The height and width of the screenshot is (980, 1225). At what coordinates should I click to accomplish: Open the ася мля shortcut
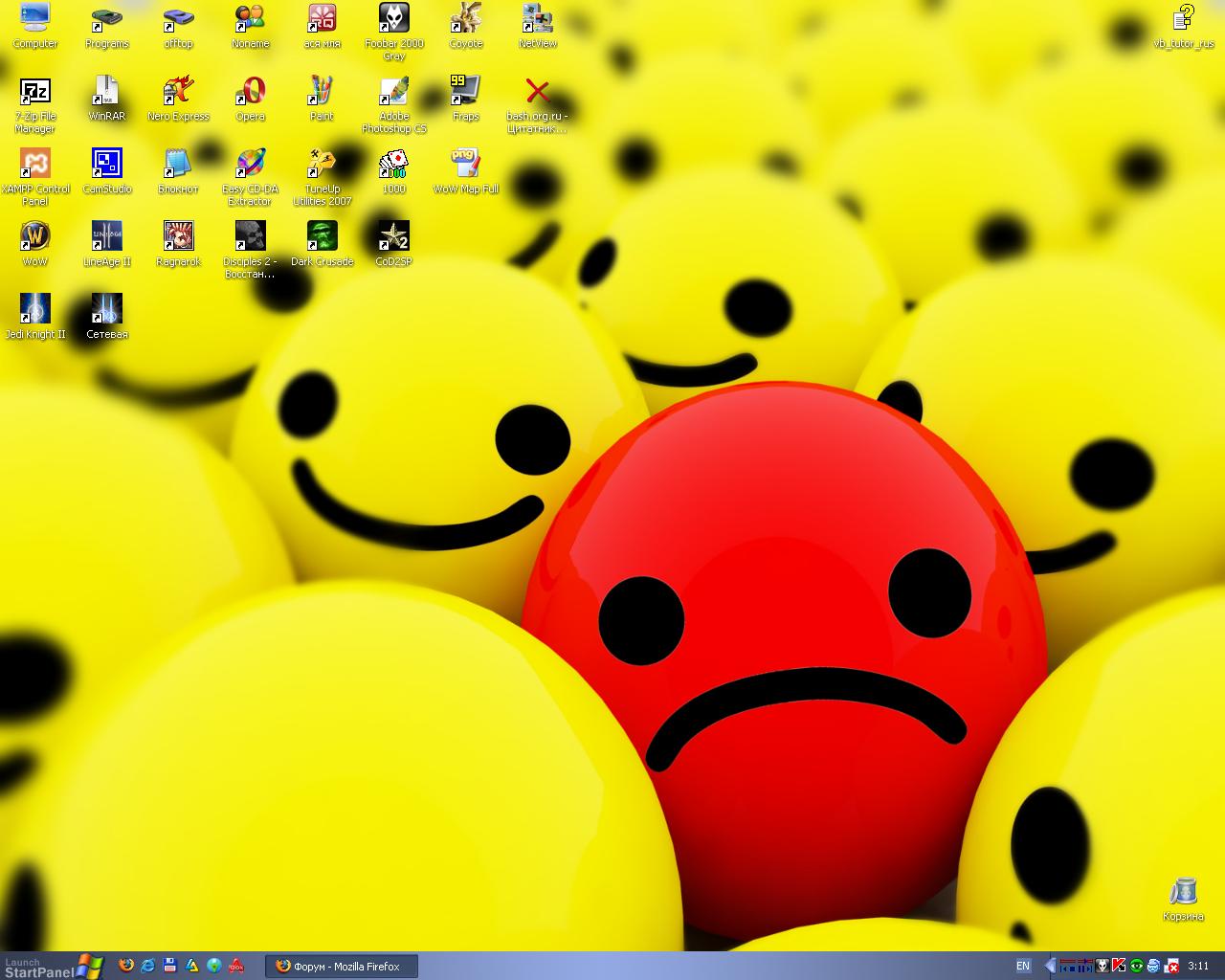click(323, 26)
